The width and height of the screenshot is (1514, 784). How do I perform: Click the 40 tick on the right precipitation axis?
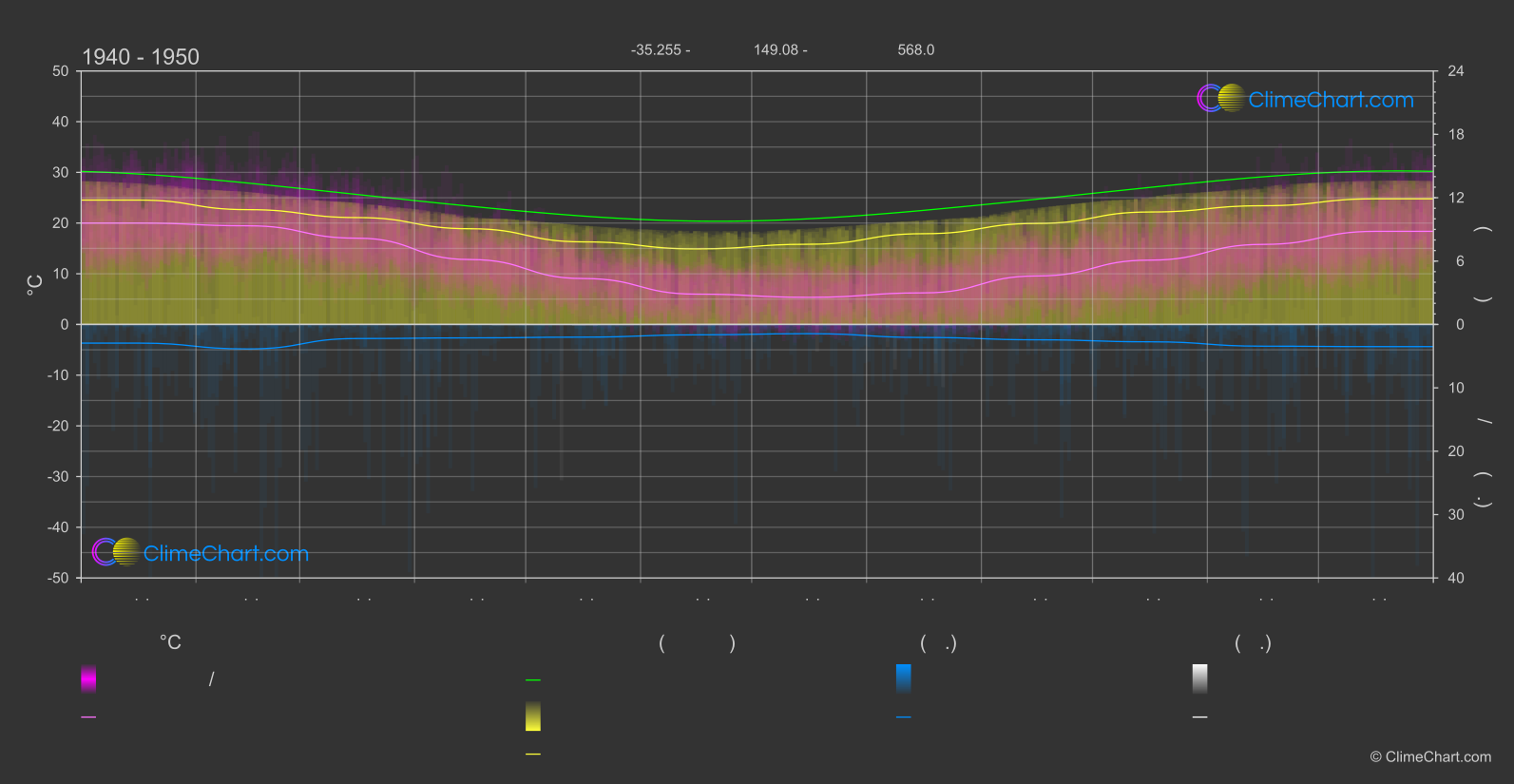pyautogui.click(x=1456, y=578)
